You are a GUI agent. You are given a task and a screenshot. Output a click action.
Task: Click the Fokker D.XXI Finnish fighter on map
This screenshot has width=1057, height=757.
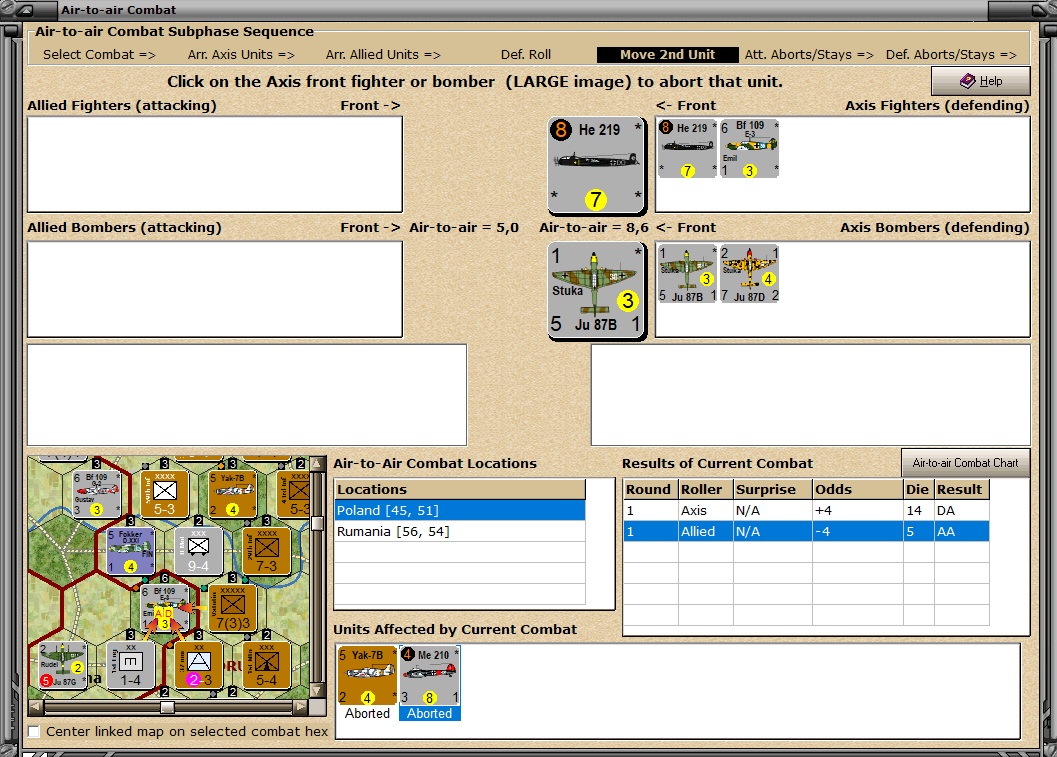click(131, 551)
